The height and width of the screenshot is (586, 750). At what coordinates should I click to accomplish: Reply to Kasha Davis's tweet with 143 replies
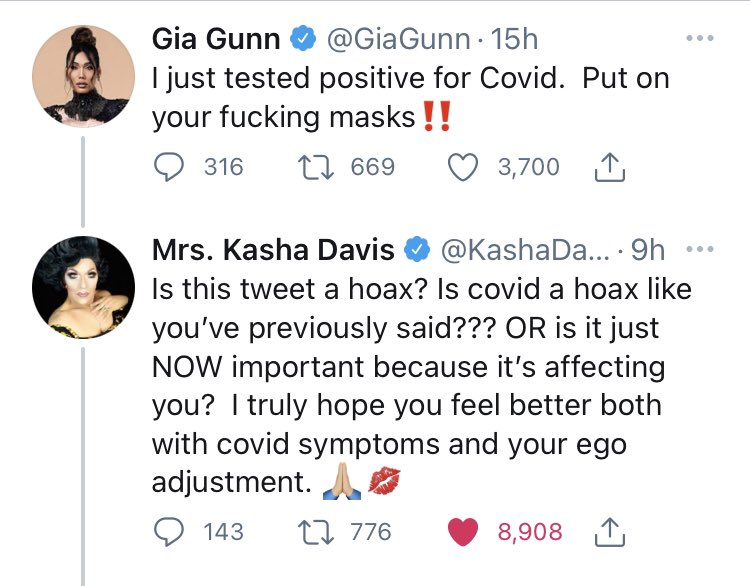coord(168,532)
